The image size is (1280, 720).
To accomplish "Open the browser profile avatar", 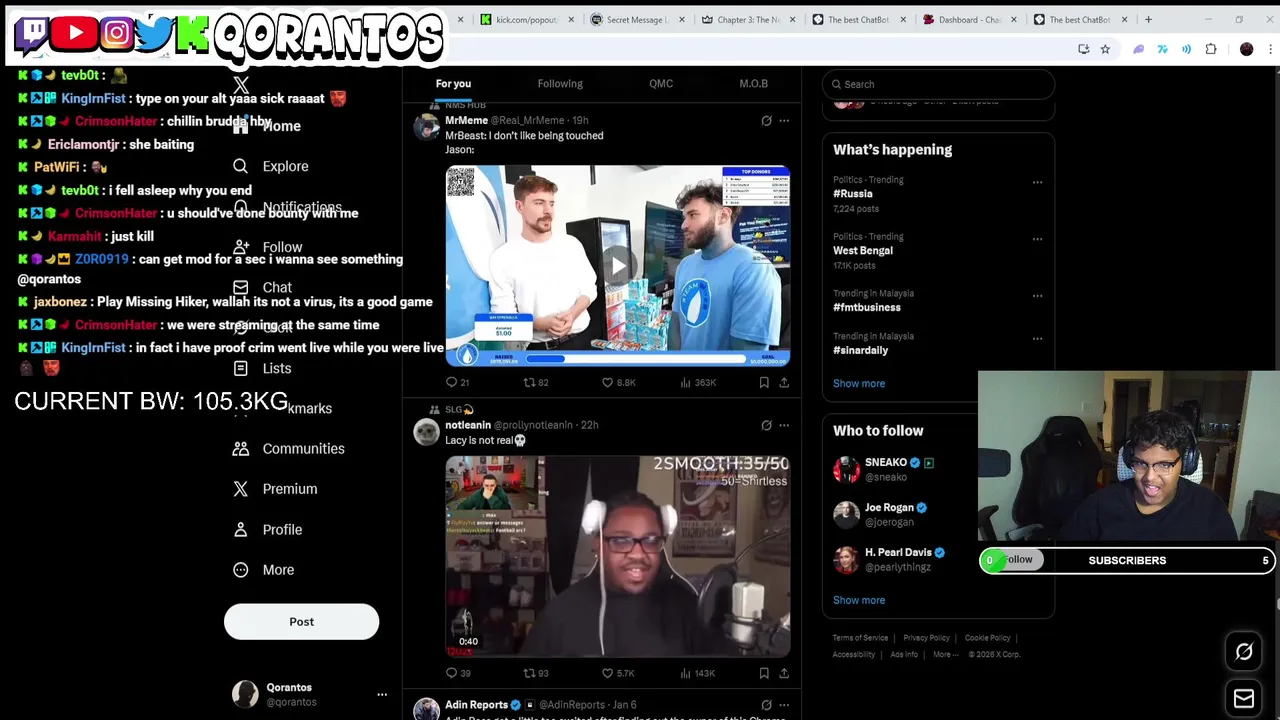I will [1246, 49].
